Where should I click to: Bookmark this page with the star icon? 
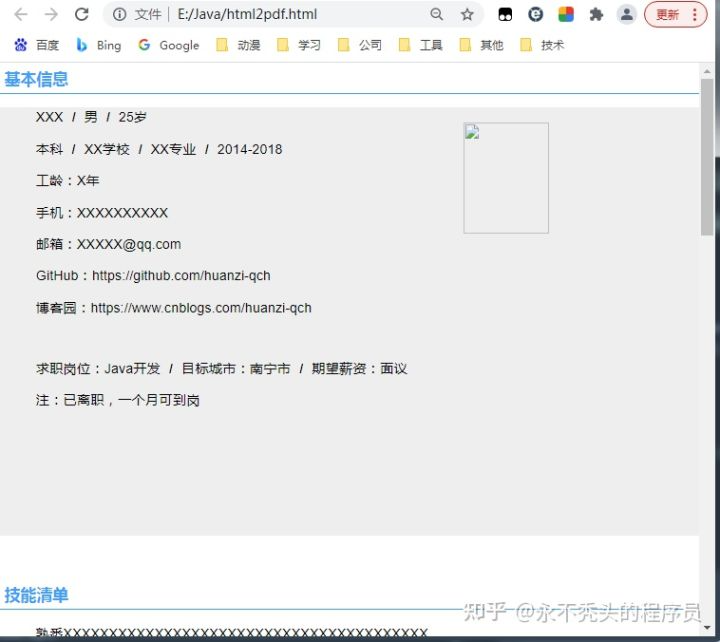click(467, 15)
